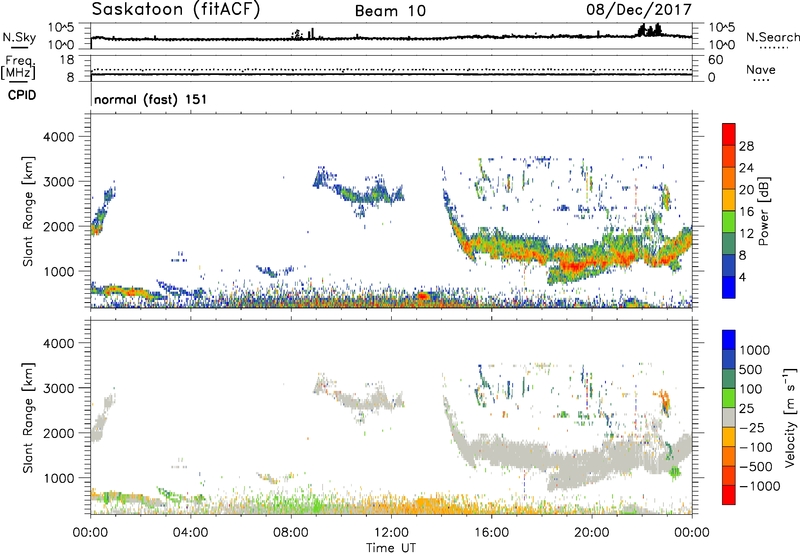
Task: Click the 04:00 time axis tick label
Action: (x=191, y=533)
